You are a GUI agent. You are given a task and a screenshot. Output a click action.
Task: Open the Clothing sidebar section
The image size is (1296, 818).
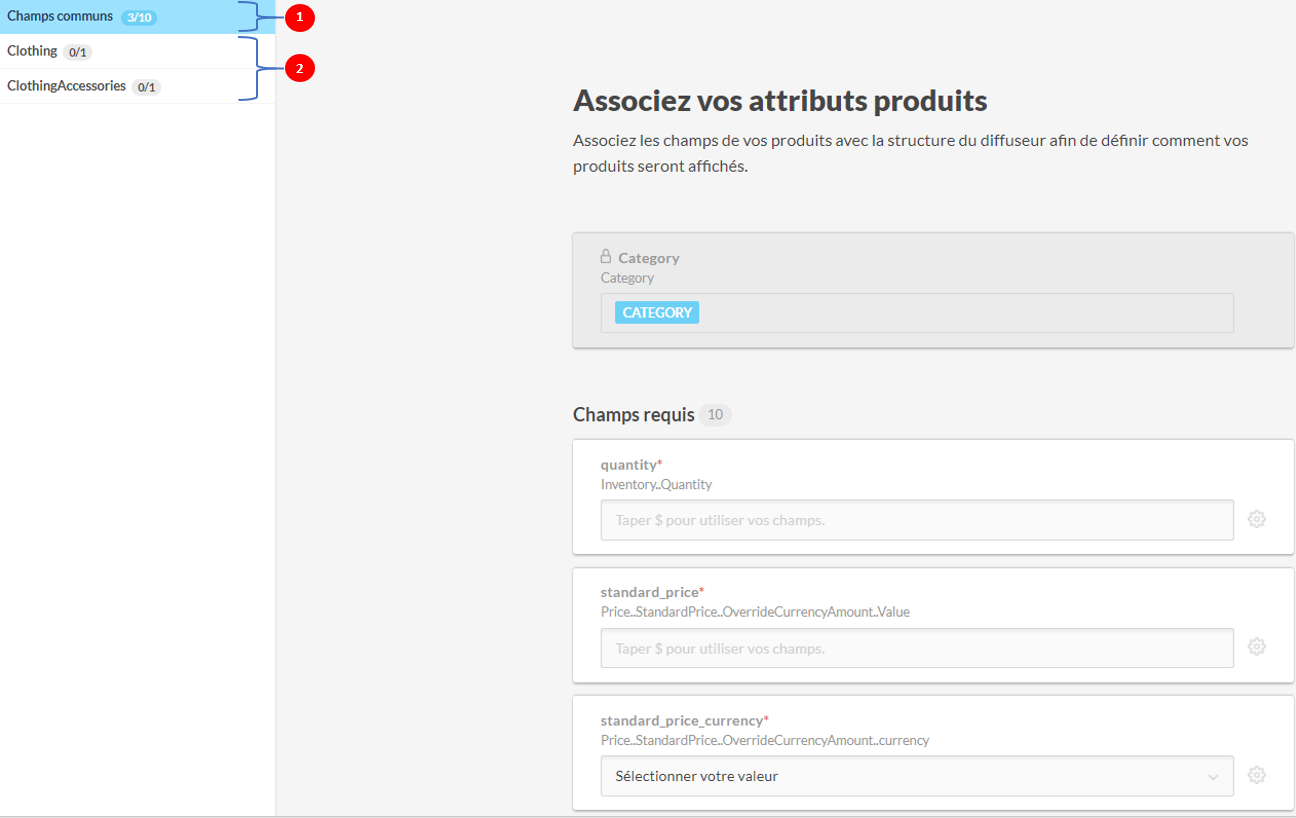tap(32, 51)
